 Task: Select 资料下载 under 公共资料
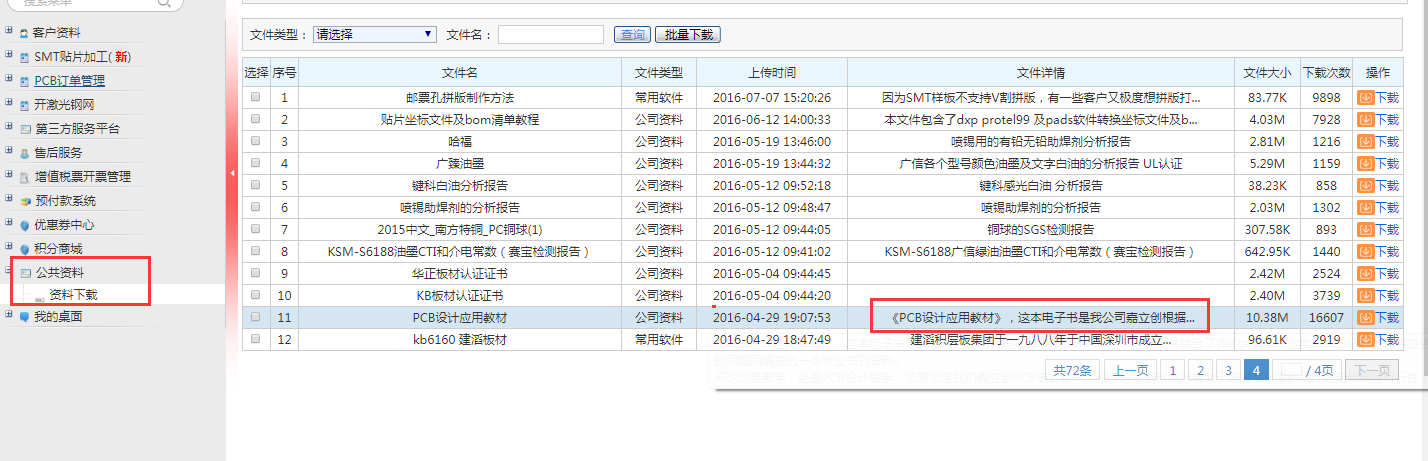(73, 295)
